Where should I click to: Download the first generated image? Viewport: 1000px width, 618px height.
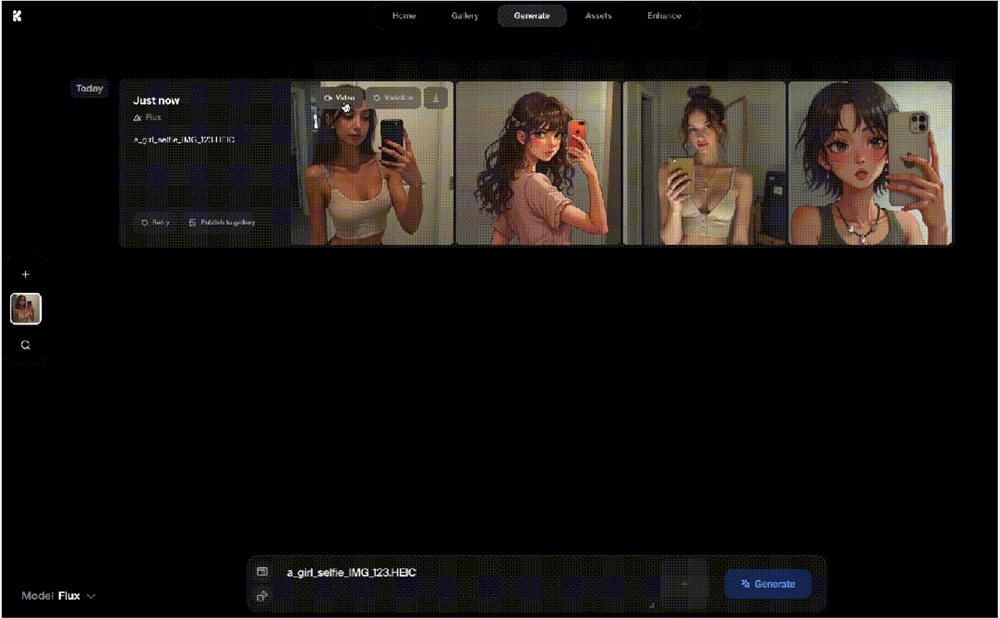[x=436, y=98]
